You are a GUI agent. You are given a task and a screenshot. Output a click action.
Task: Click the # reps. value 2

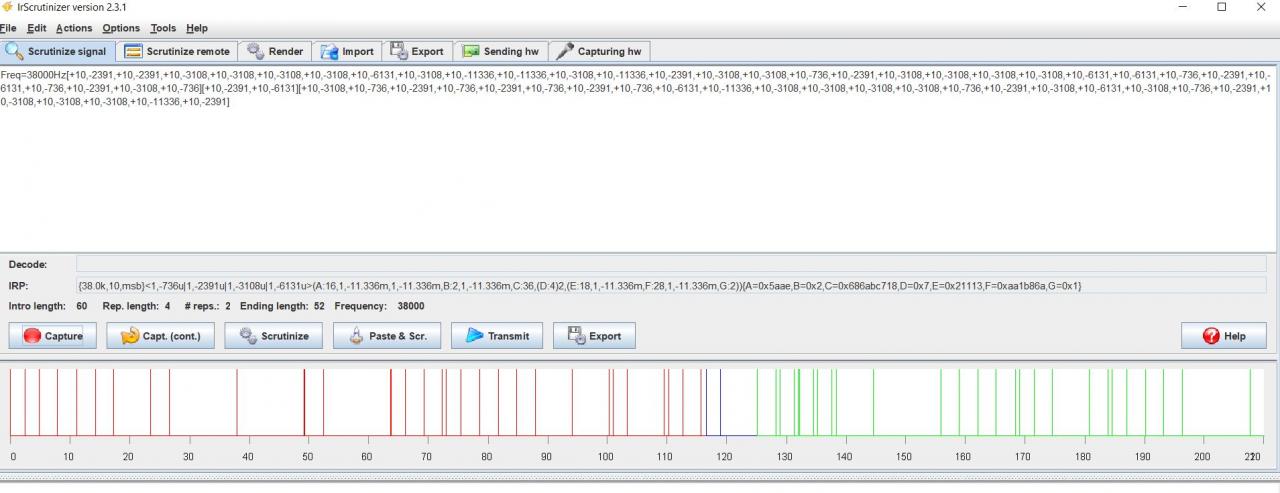tap(228, 306)
